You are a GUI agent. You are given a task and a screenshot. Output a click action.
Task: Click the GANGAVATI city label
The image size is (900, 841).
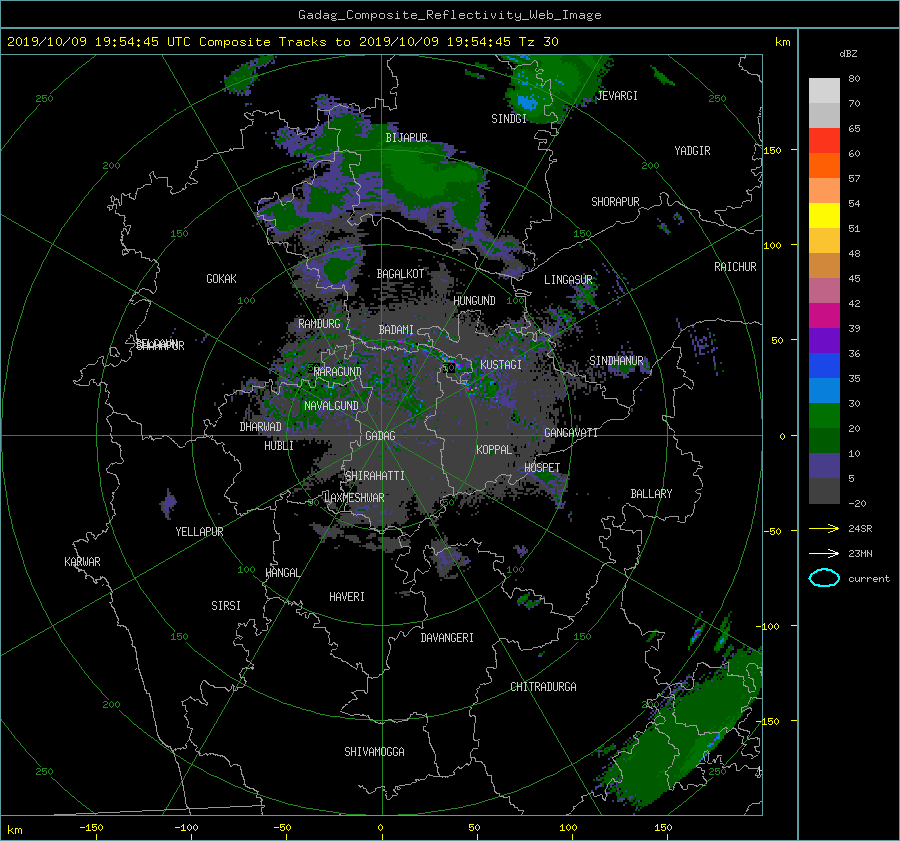point(571,432)
